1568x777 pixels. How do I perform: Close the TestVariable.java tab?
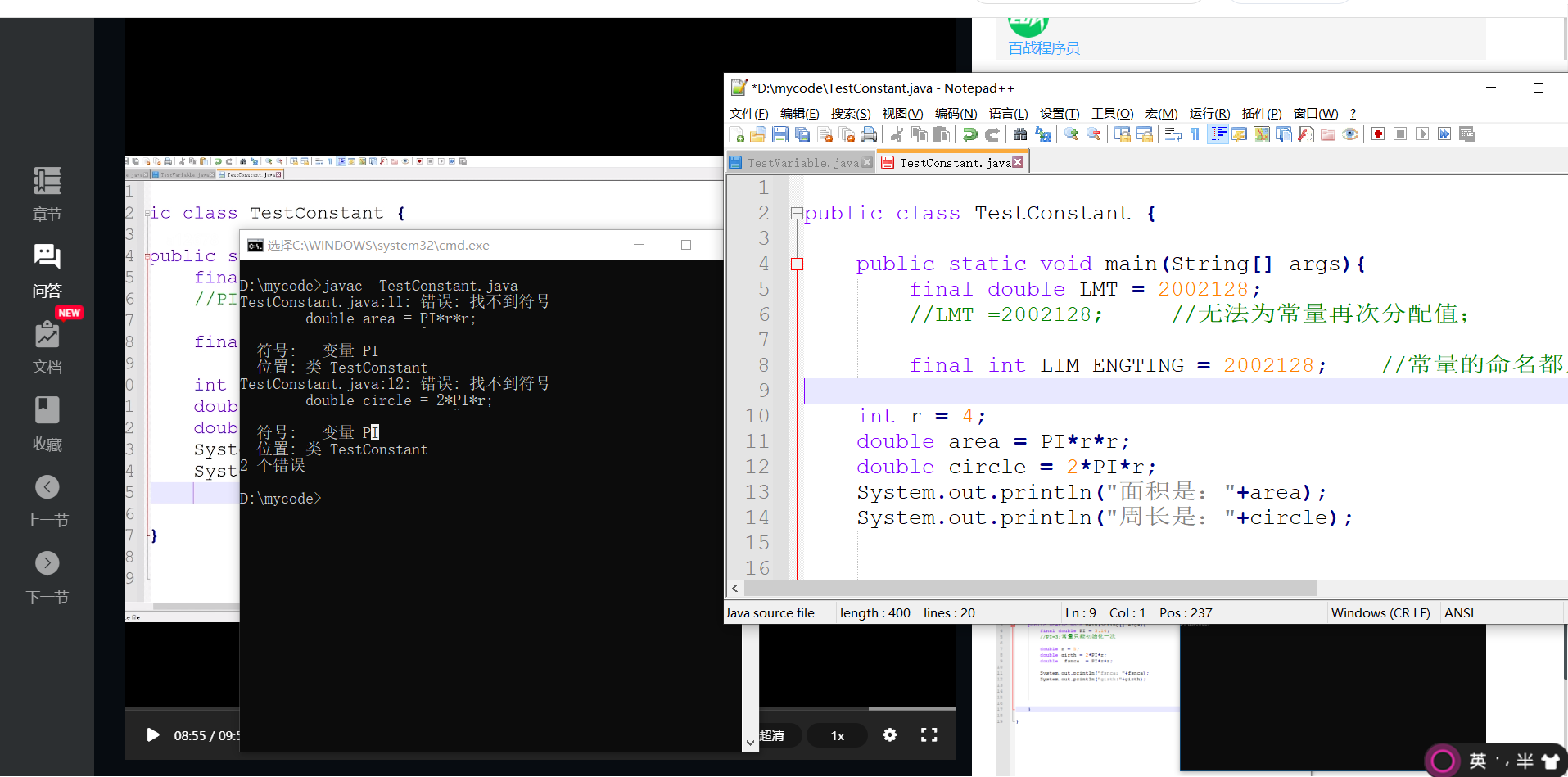867,162
